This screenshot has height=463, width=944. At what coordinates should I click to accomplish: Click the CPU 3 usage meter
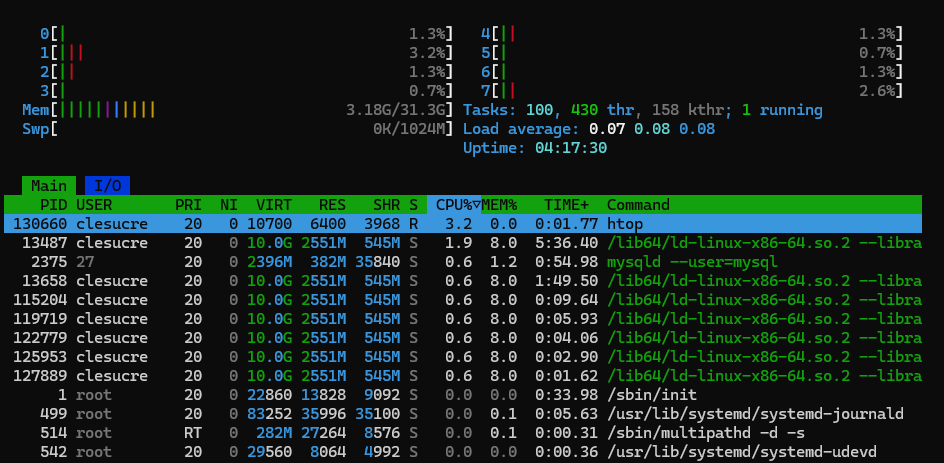(x=247, y=91)
